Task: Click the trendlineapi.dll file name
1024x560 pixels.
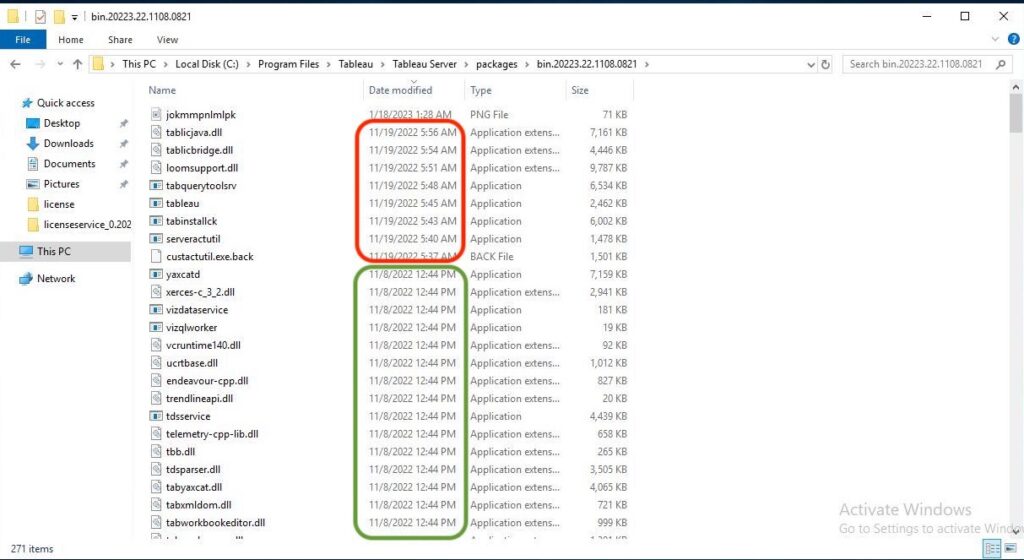Action: (199, 398)
